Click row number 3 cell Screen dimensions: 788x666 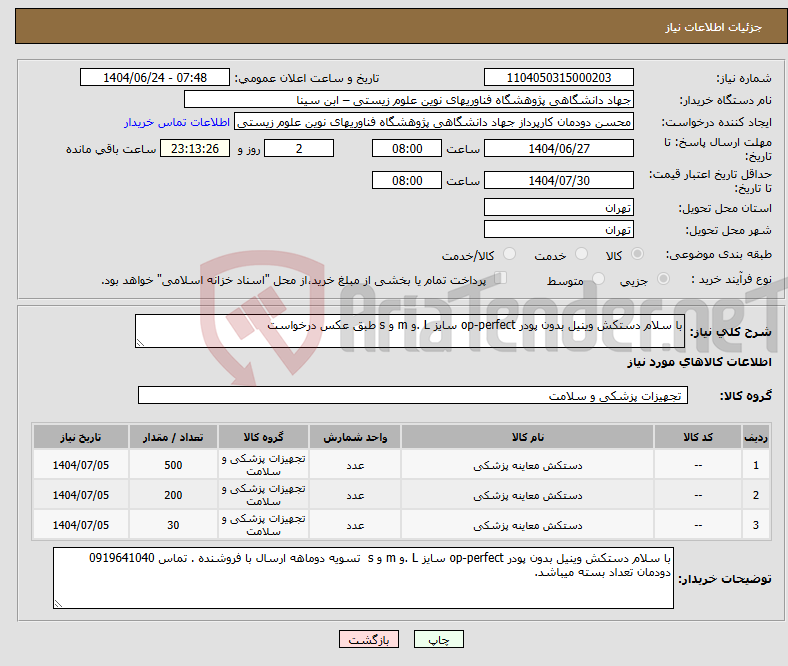[755, 525]
